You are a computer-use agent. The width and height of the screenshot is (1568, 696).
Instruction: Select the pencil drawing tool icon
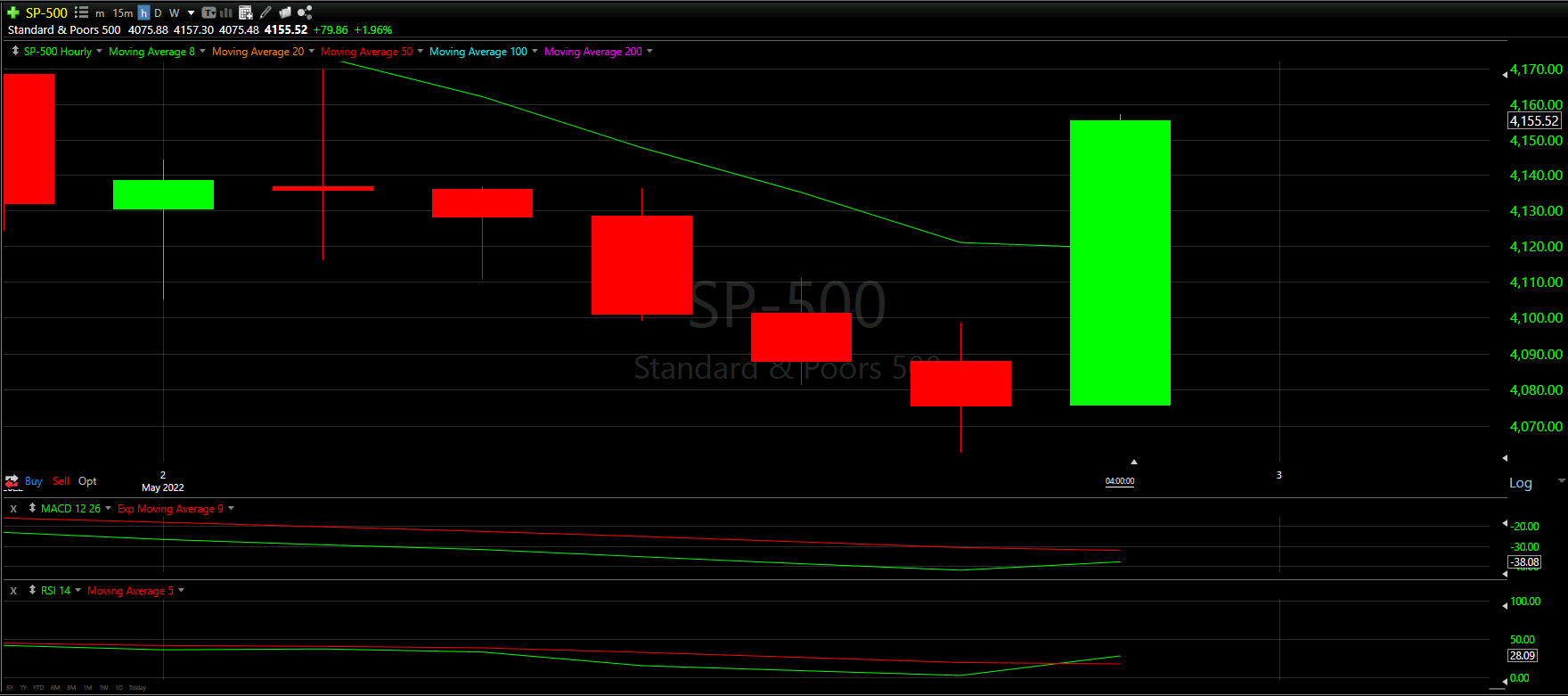265,12
